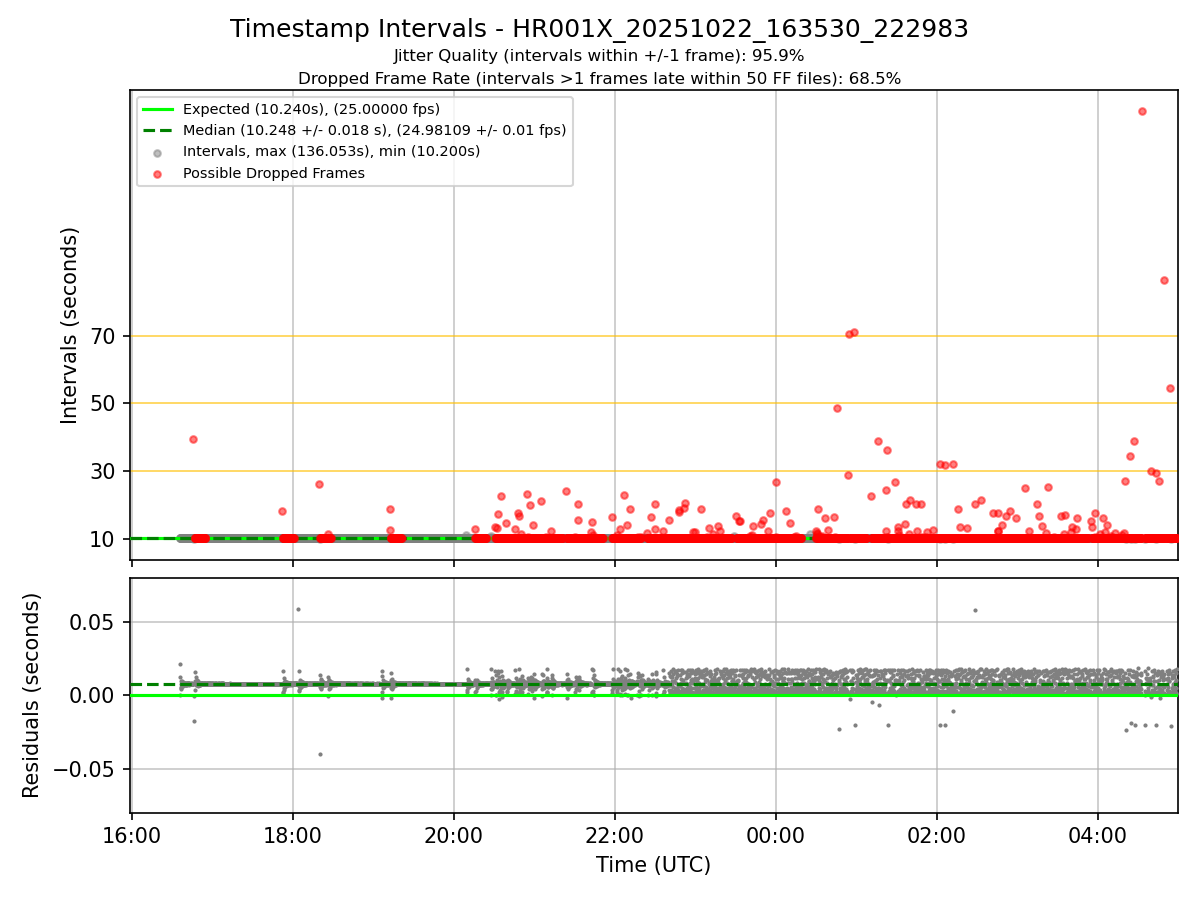Click the 'Dropped Frame Rate' 68.5% subtitle line
The width and height of the screenshot is (1200, 900).
(x=599, y=78)
